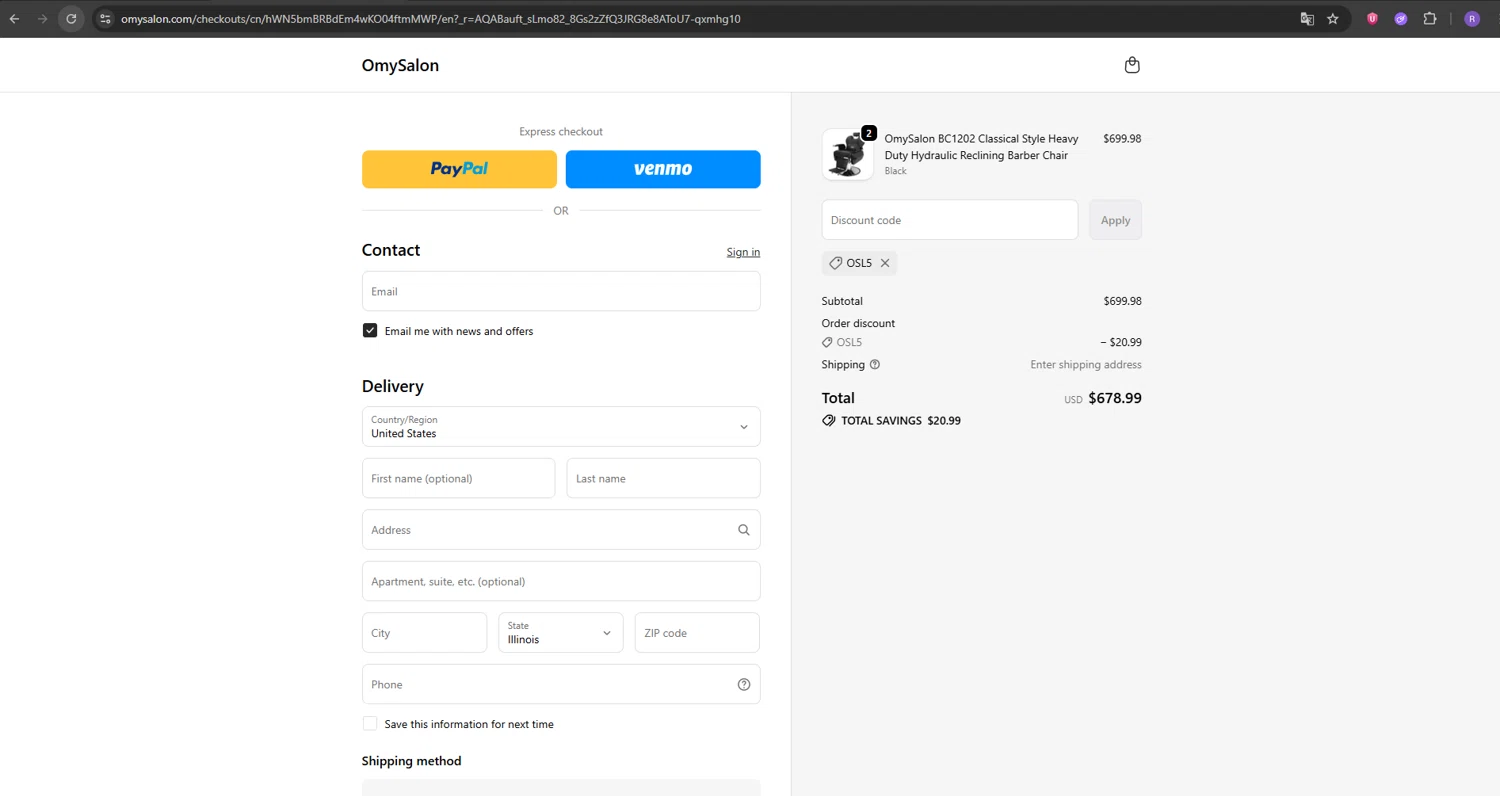Focus the Apartment, suite field
The width and height of the screenshot is (1500, 796).
[x=561, y=581]
